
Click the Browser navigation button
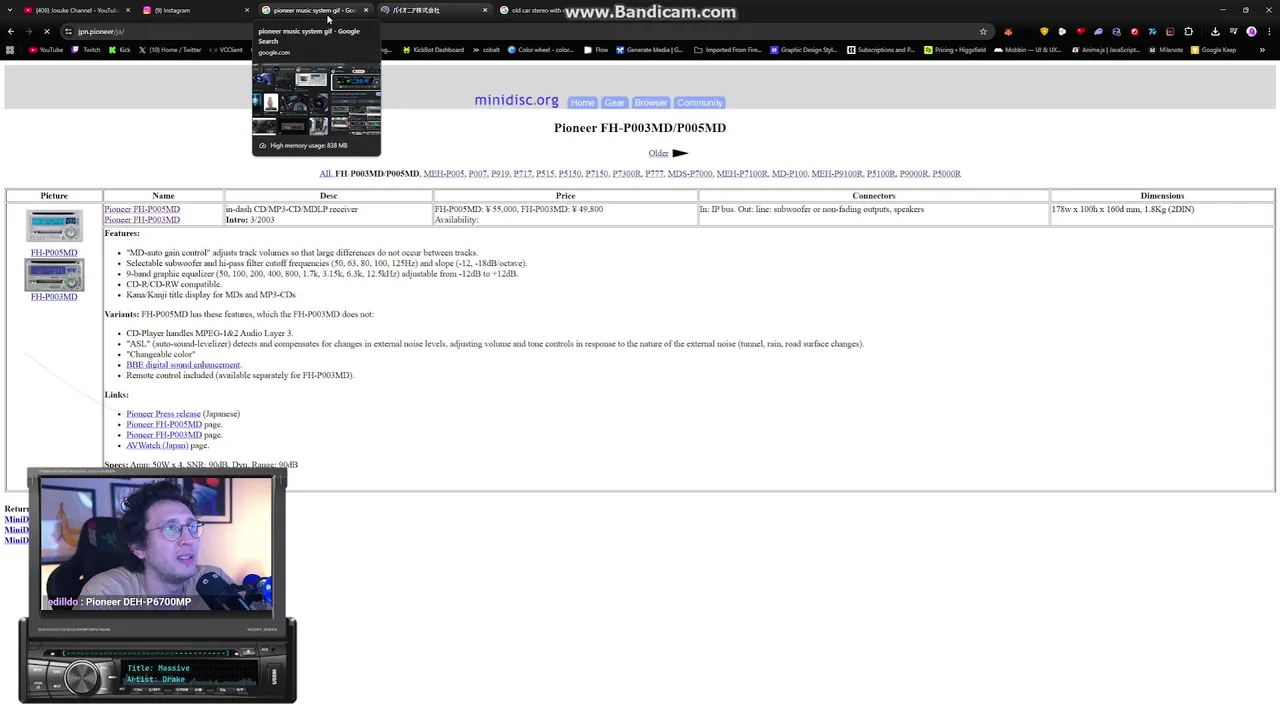650,102
